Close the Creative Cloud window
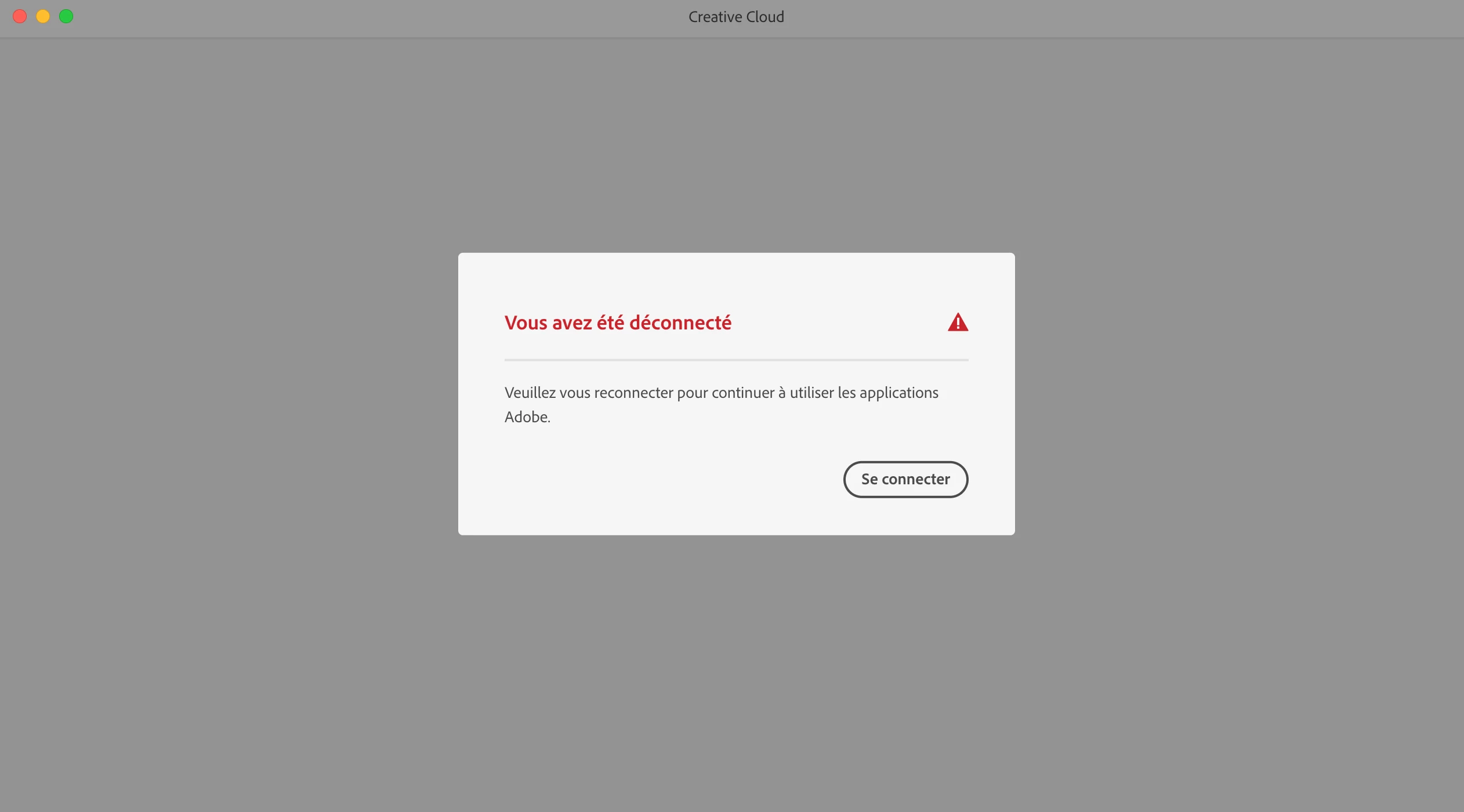 (20, 16)
